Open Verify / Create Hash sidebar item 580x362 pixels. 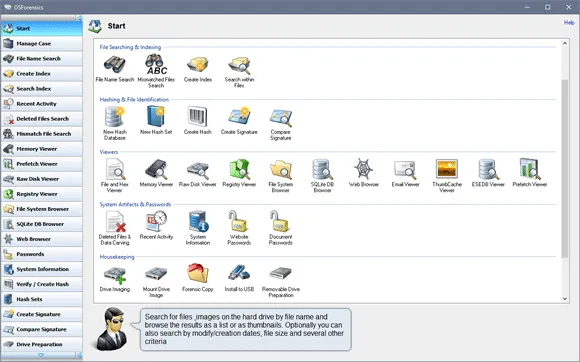pos(41,284)
